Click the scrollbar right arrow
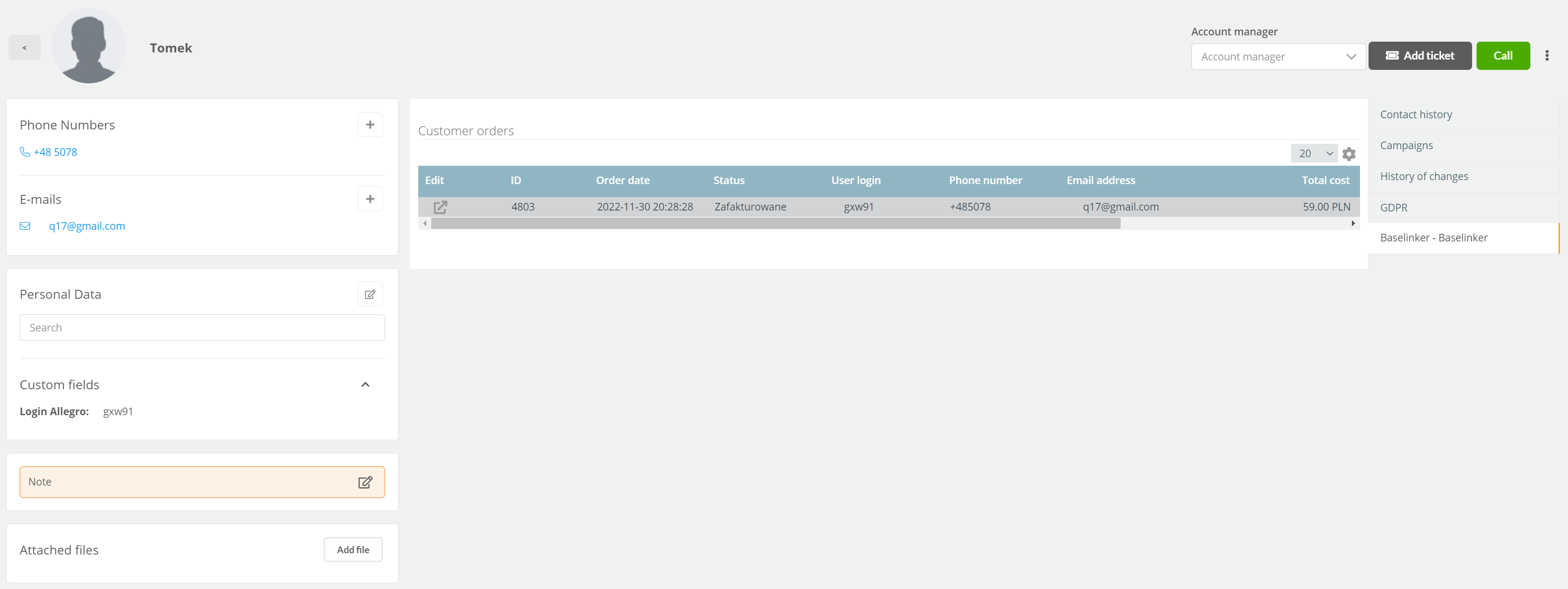The height and width of the screenshot is (589, 1568). click(x=1352, y=224)
